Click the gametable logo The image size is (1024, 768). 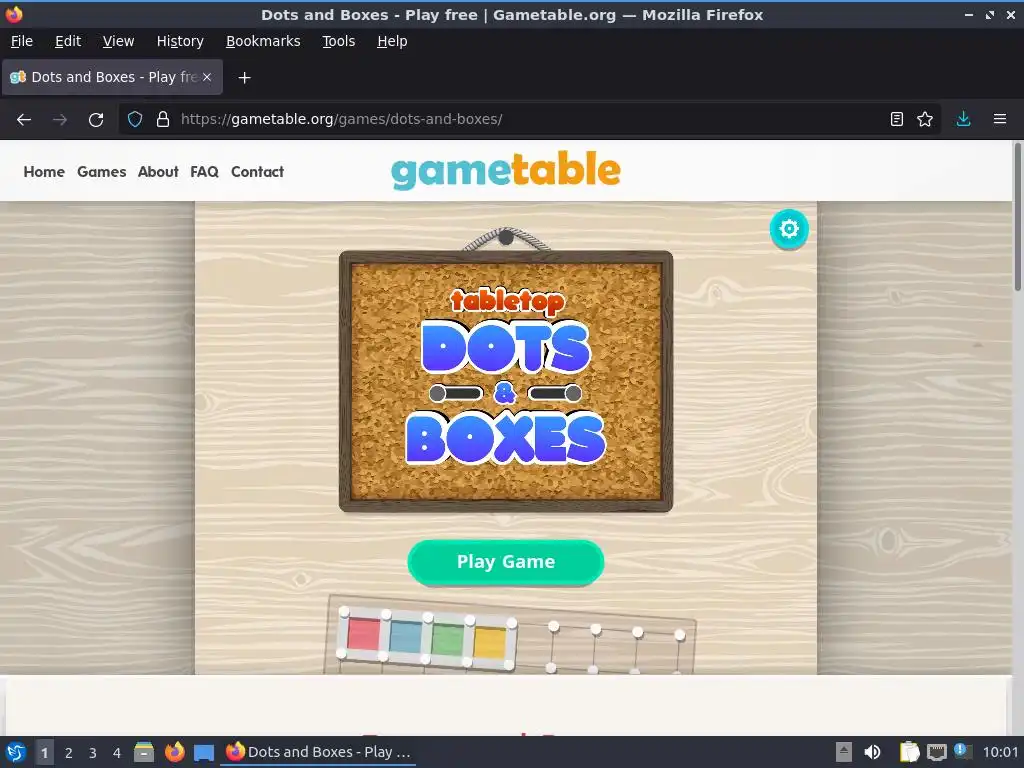[505, 170]
